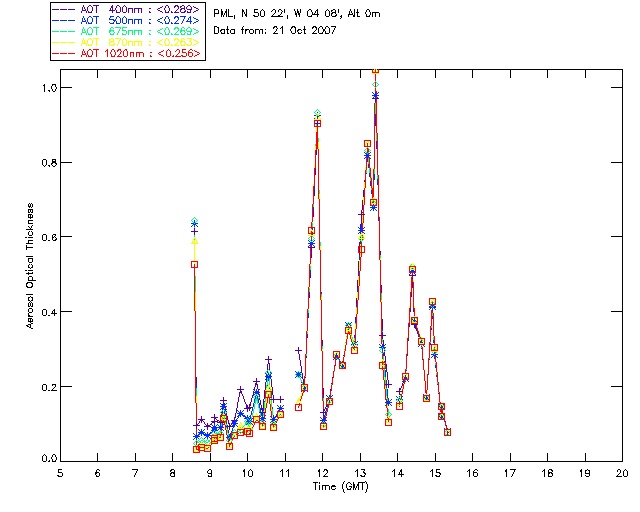Click the 0.6 y-axis tick label
This screenshot has height=512, width=640.
(x=48, y=237)
